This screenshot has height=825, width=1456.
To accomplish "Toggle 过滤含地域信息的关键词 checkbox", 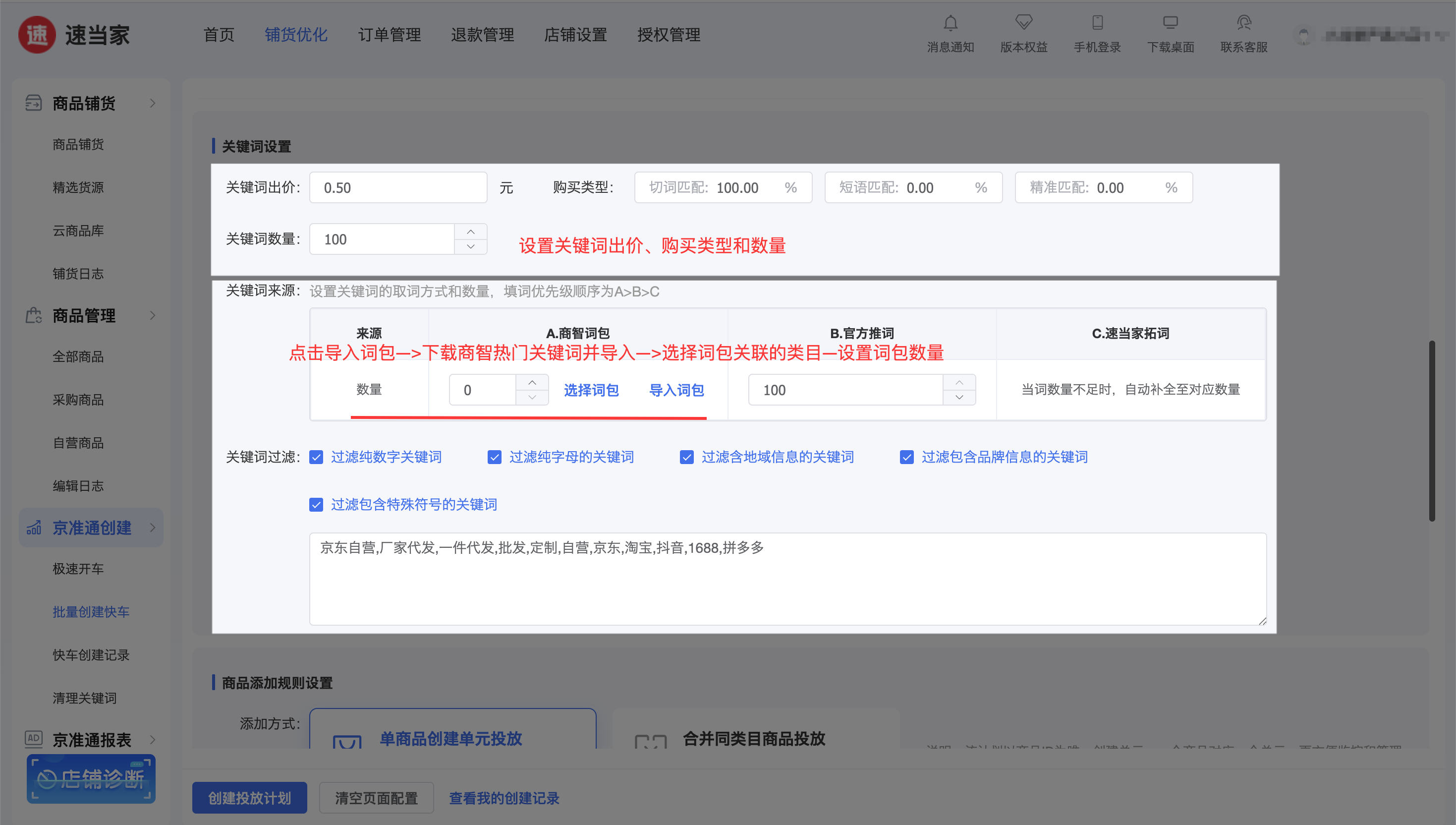I will (x=686, y=457).
